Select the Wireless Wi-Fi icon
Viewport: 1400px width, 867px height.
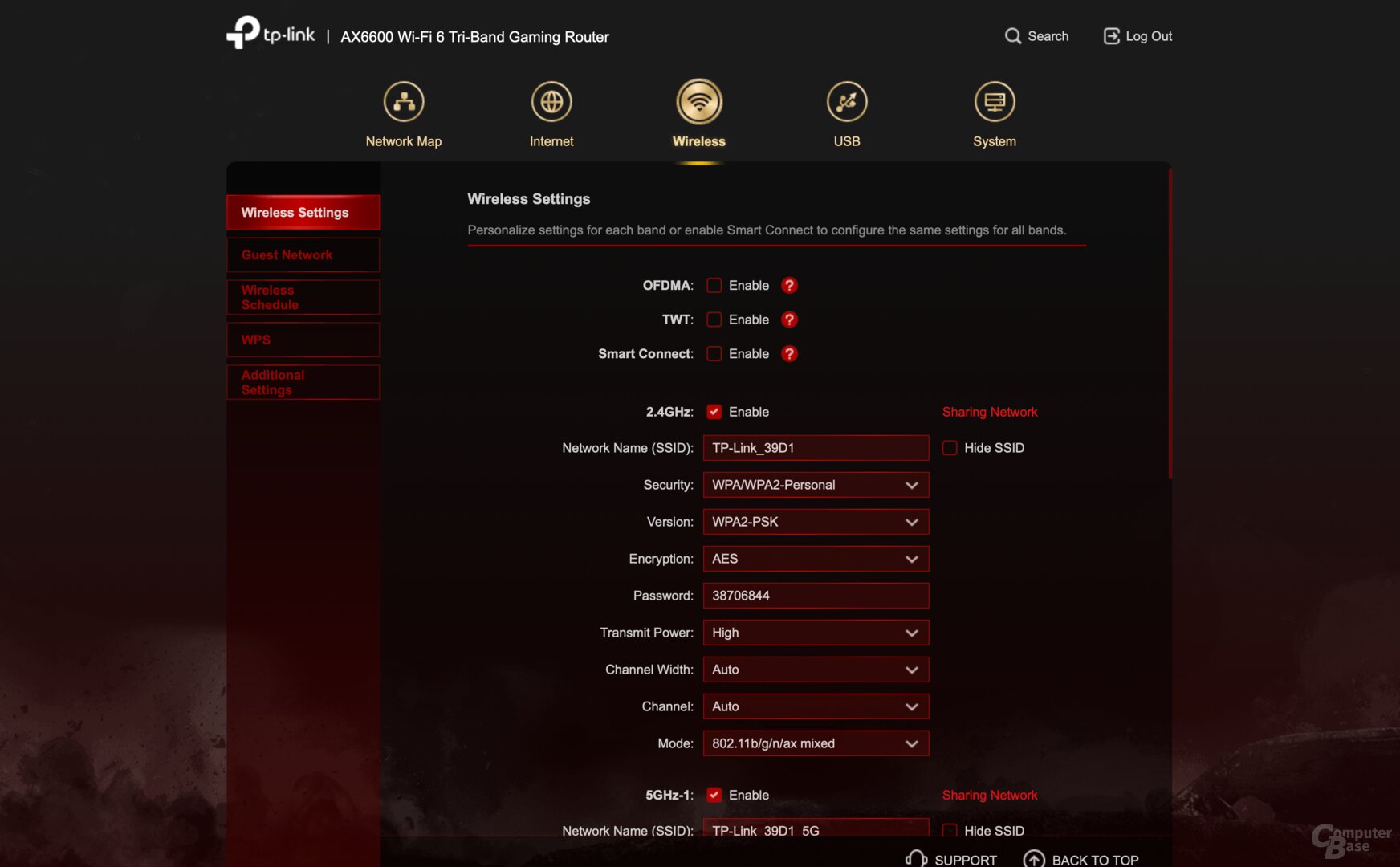point(699,102)
